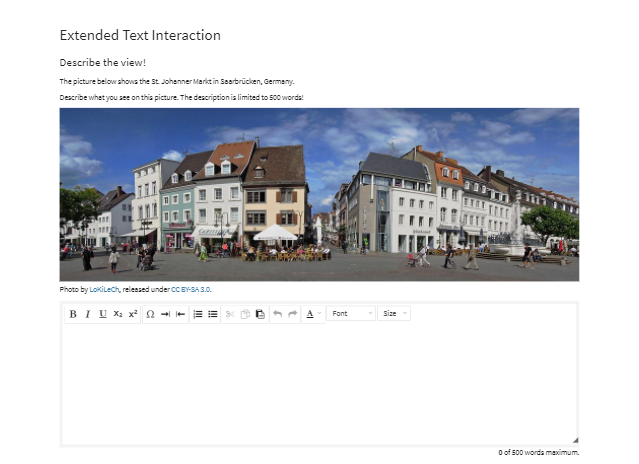This screenshot has width=639, height=464.
Task: Select the "Extended Text Interaction" heading
Action: coord(140,35)
